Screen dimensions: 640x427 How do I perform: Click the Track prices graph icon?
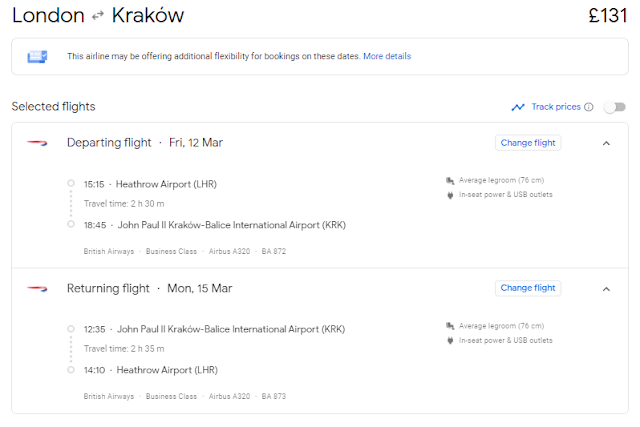[x=518, y=107]
